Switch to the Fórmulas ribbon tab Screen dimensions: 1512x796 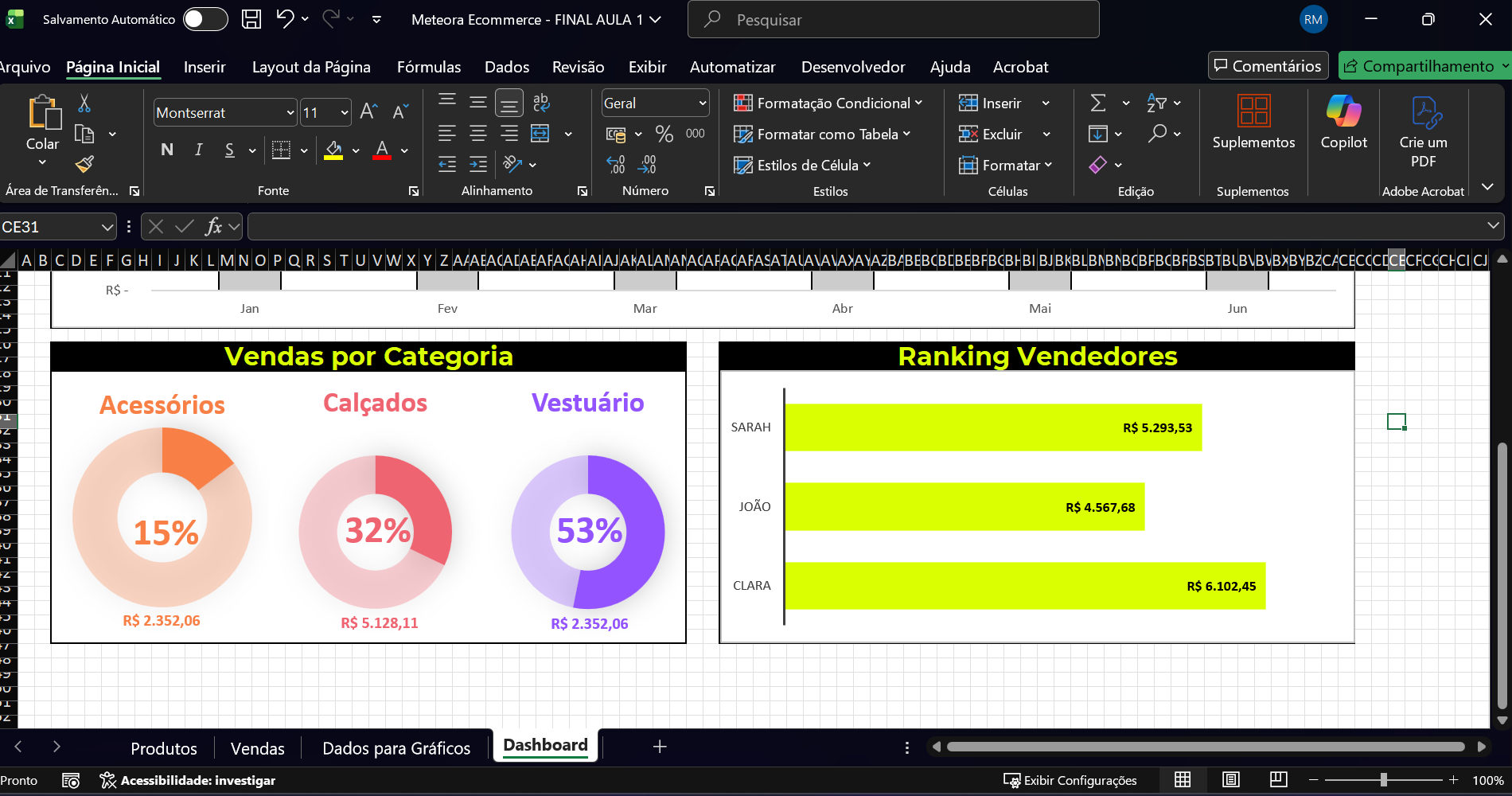click(x=429, y=67)
